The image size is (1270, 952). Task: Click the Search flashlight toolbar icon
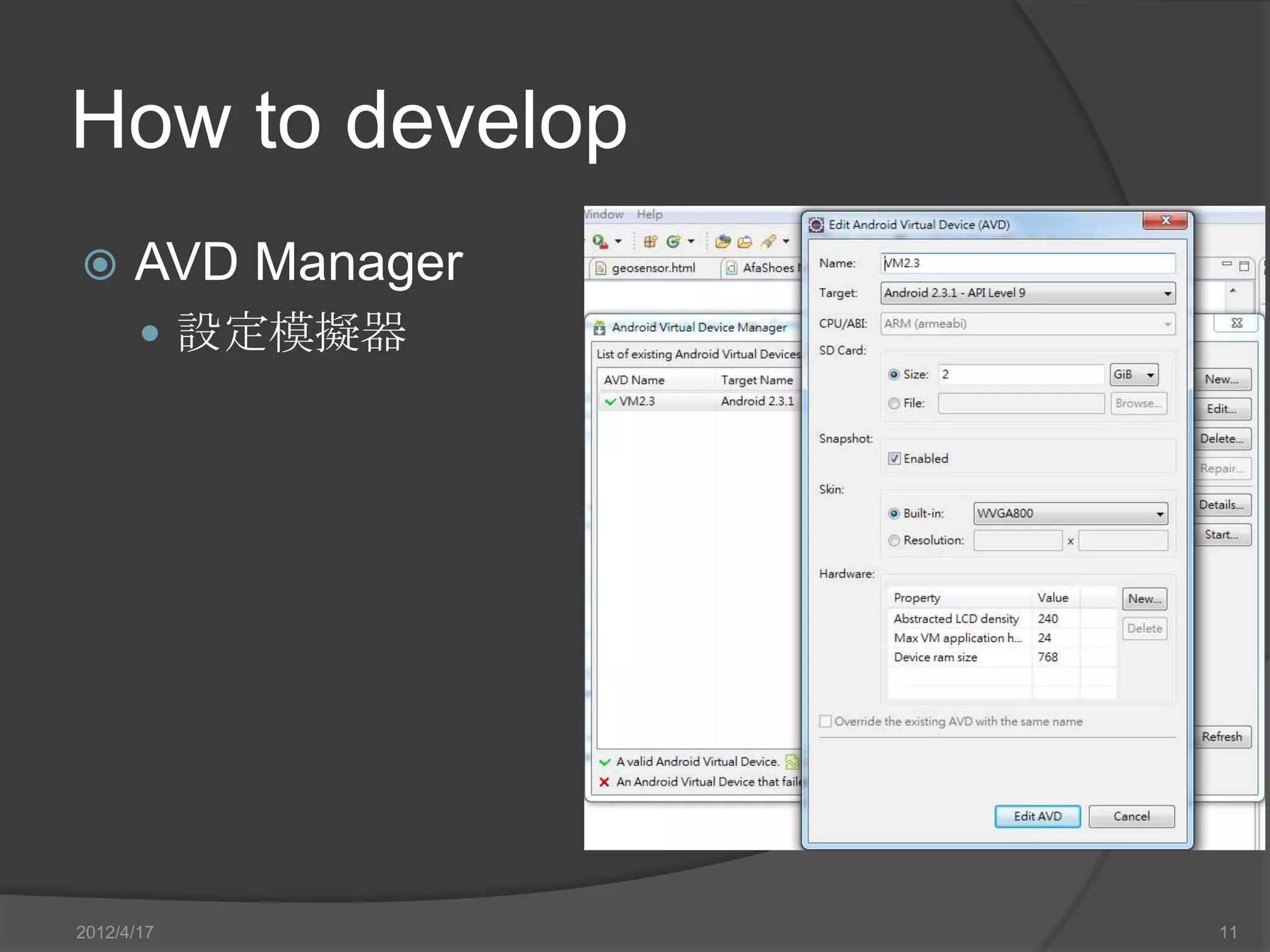point(769,242)
